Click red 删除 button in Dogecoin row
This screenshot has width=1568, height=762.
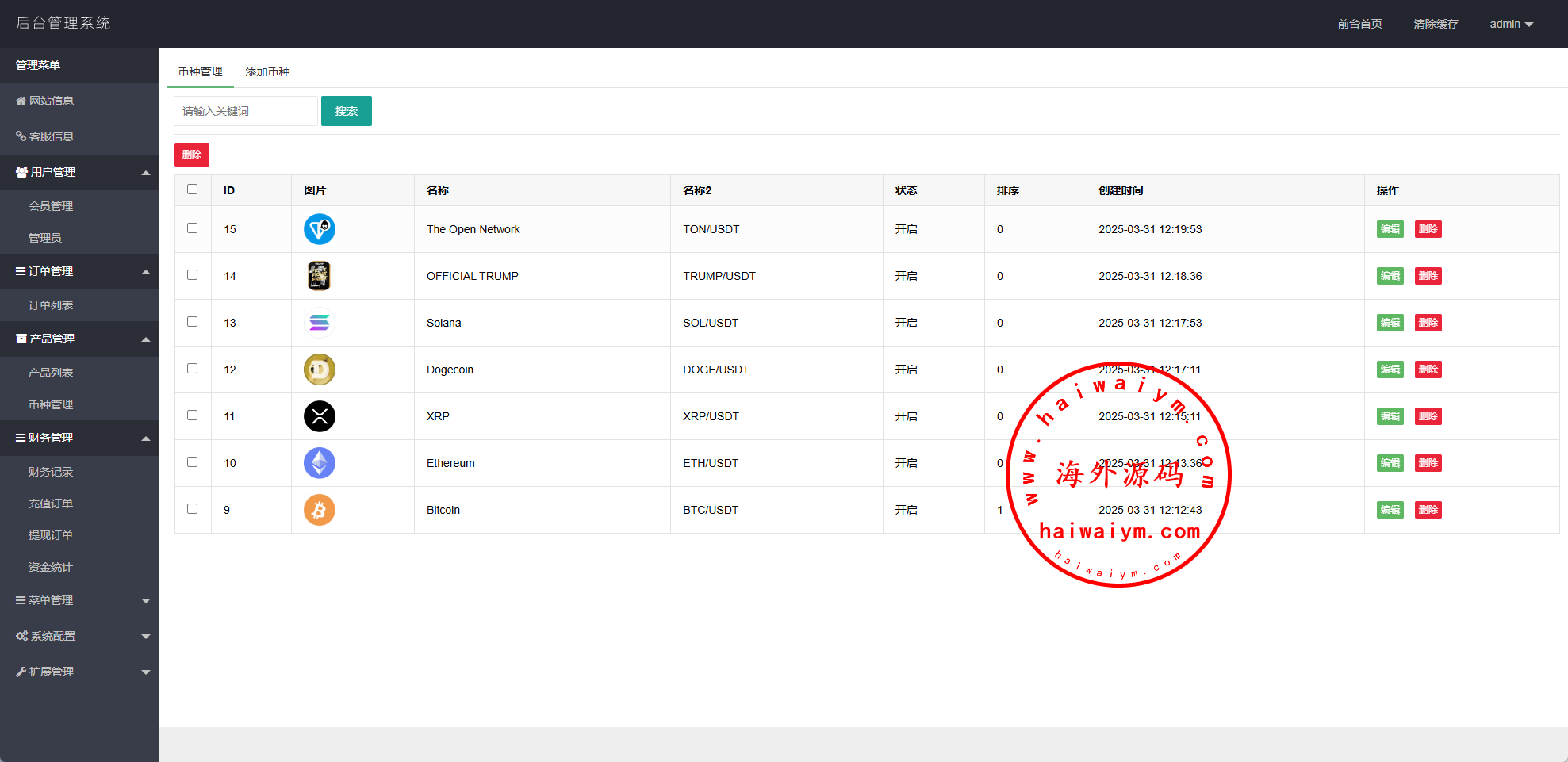tap(1428, 370)
